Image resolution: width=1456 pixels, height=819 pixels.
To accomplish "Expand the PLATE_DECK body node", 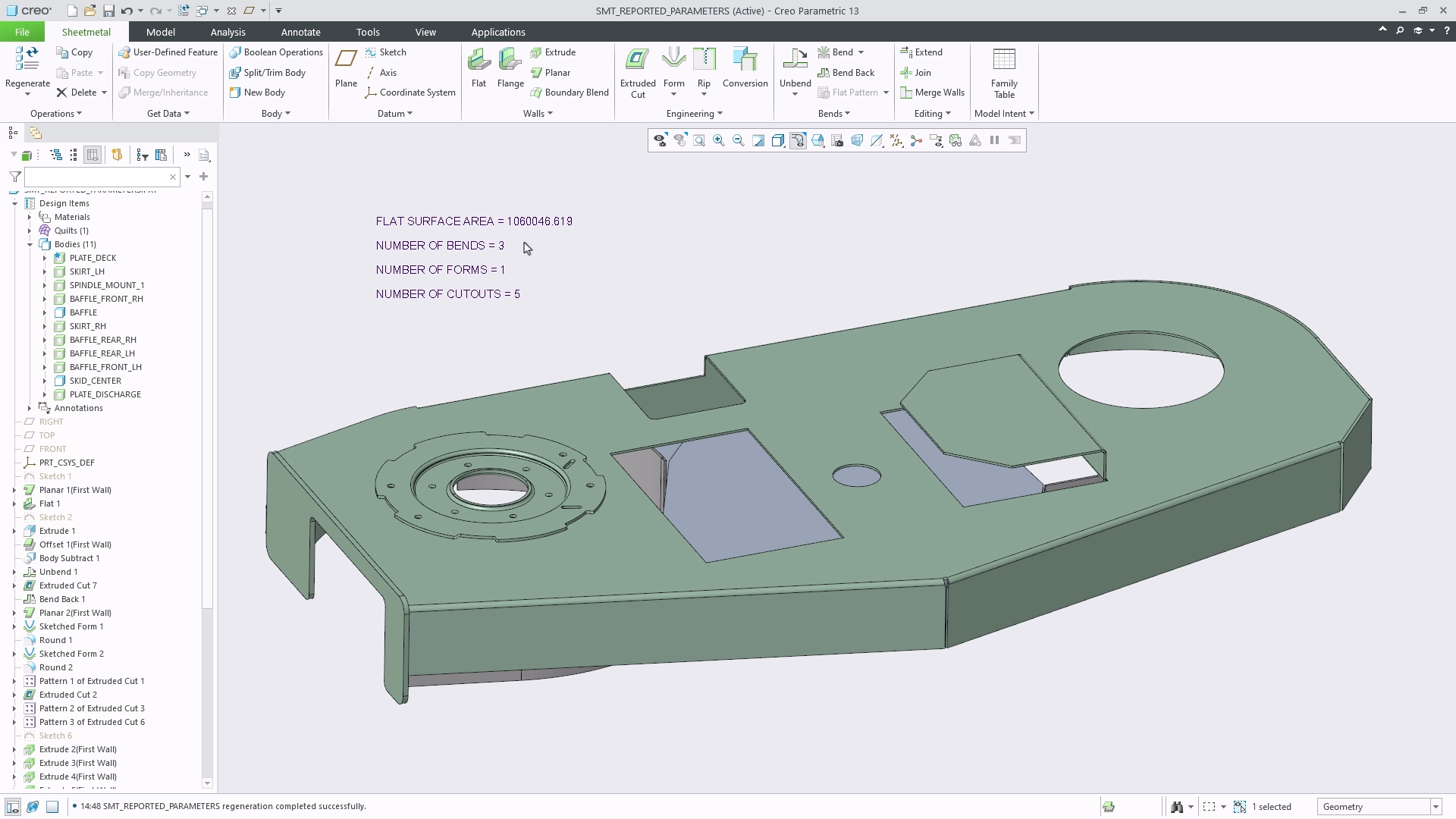I will 45,258.
